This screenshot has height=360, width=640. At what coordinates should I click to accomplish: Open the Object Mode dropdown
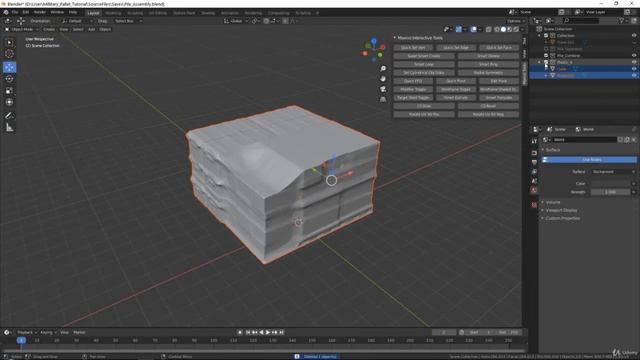(22, 29)
